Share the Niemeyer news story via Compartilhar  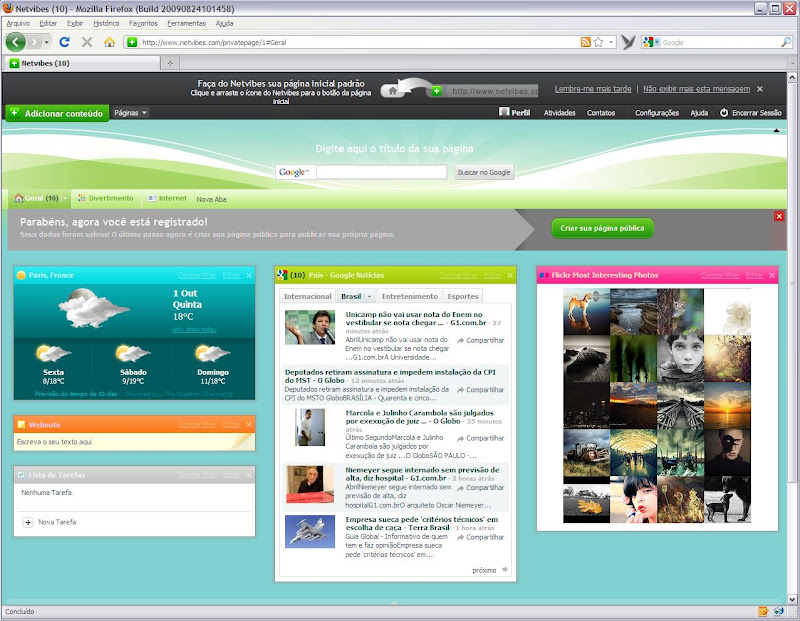point(480,488)
